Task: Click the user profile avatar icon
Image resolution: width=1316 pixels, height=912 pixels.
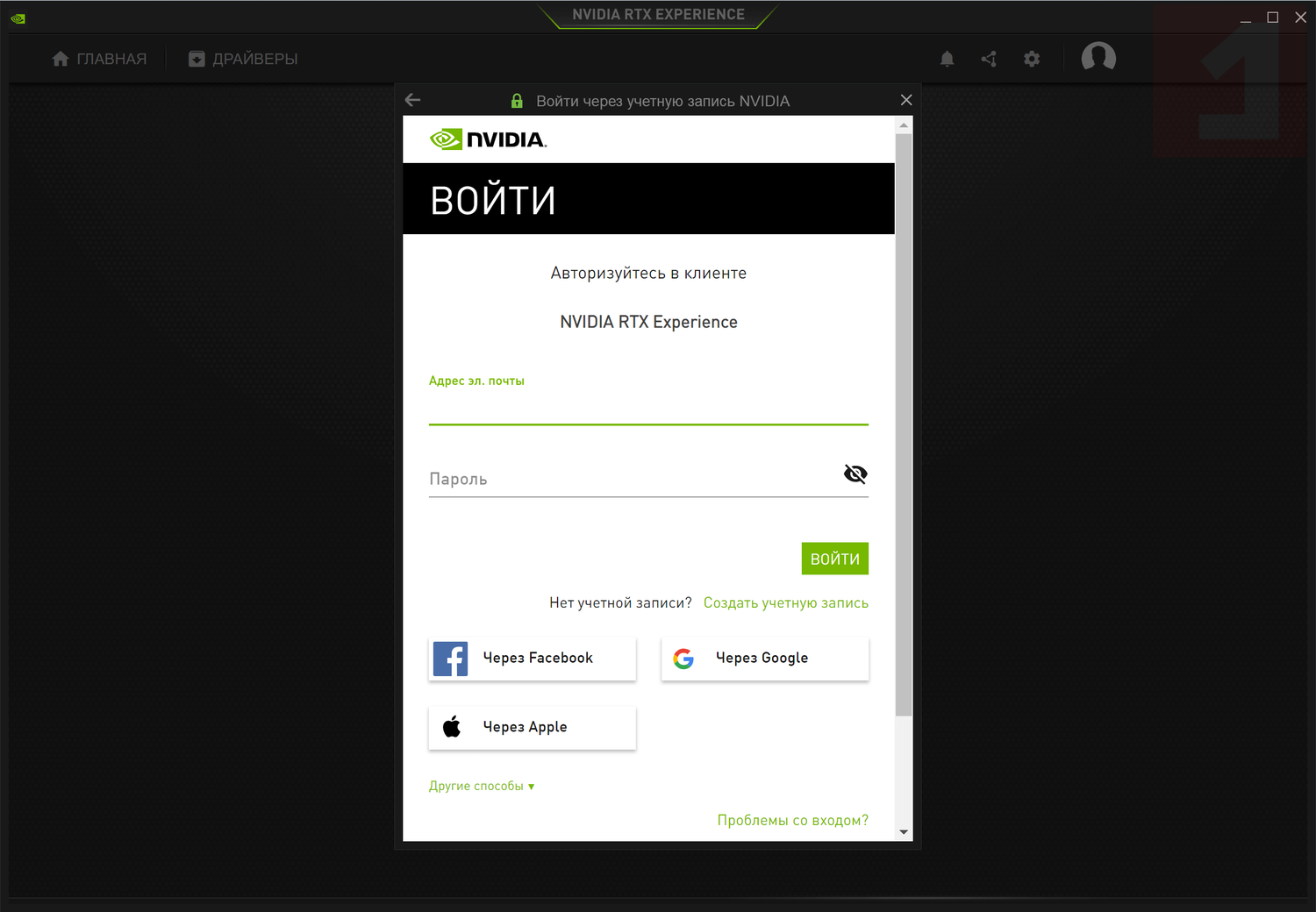Action: point(1098,57)
